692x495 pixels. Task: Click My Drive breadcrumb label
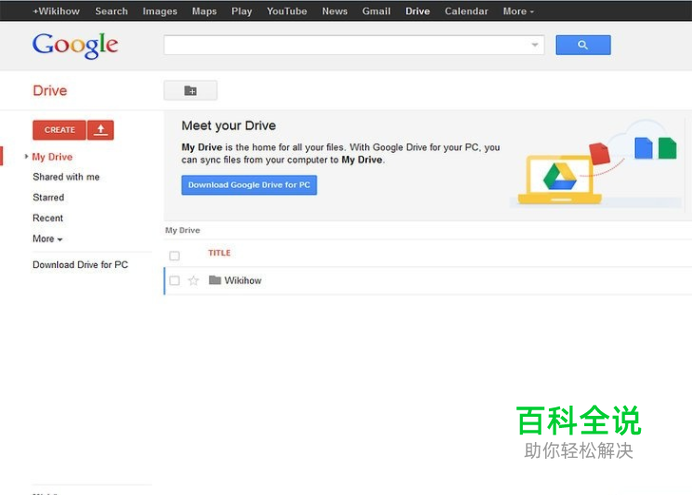183,230
